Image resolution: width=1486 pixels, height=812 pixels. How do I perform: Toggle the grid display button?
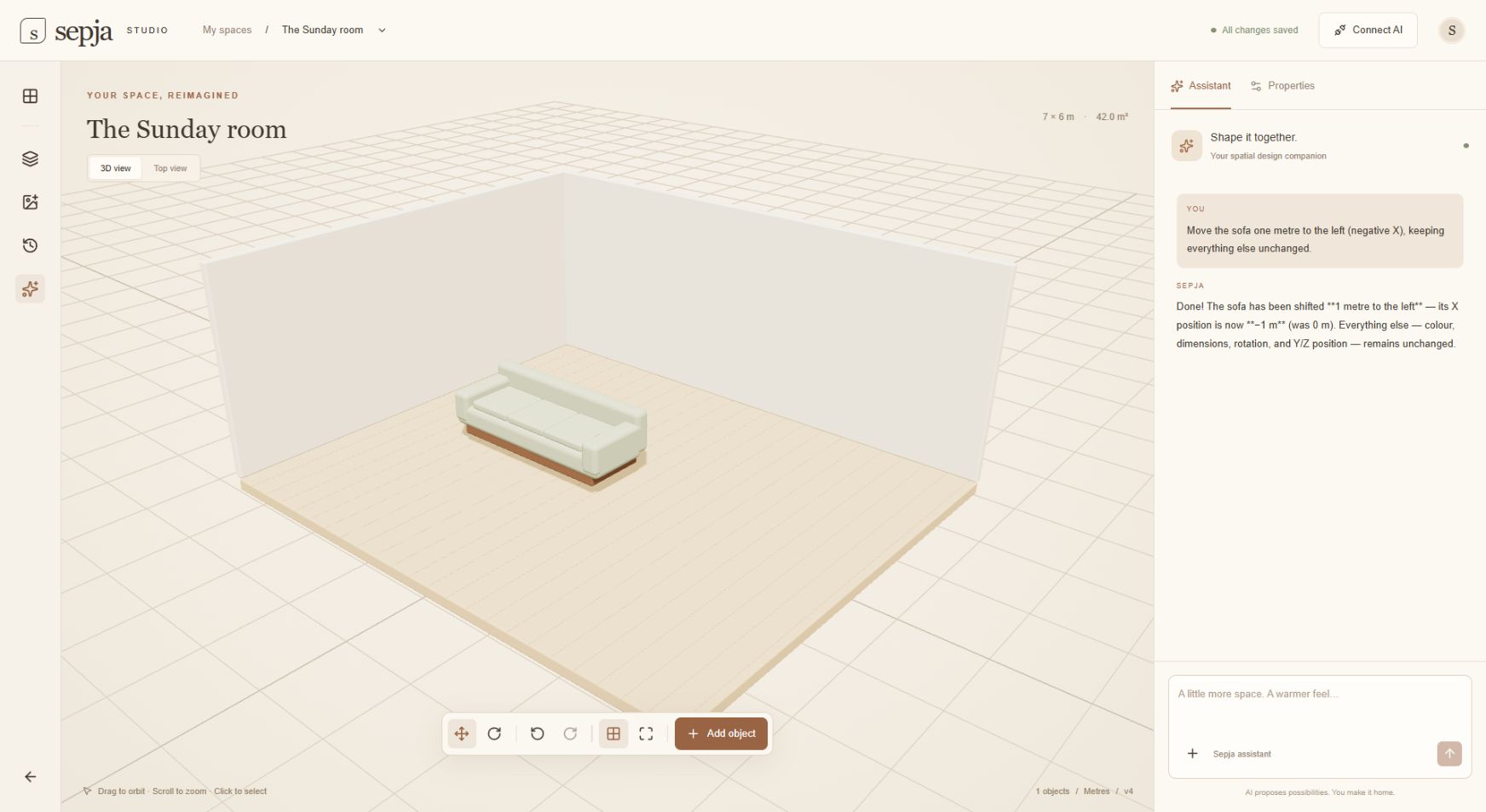pyautogui.click(x=613, y=734)
